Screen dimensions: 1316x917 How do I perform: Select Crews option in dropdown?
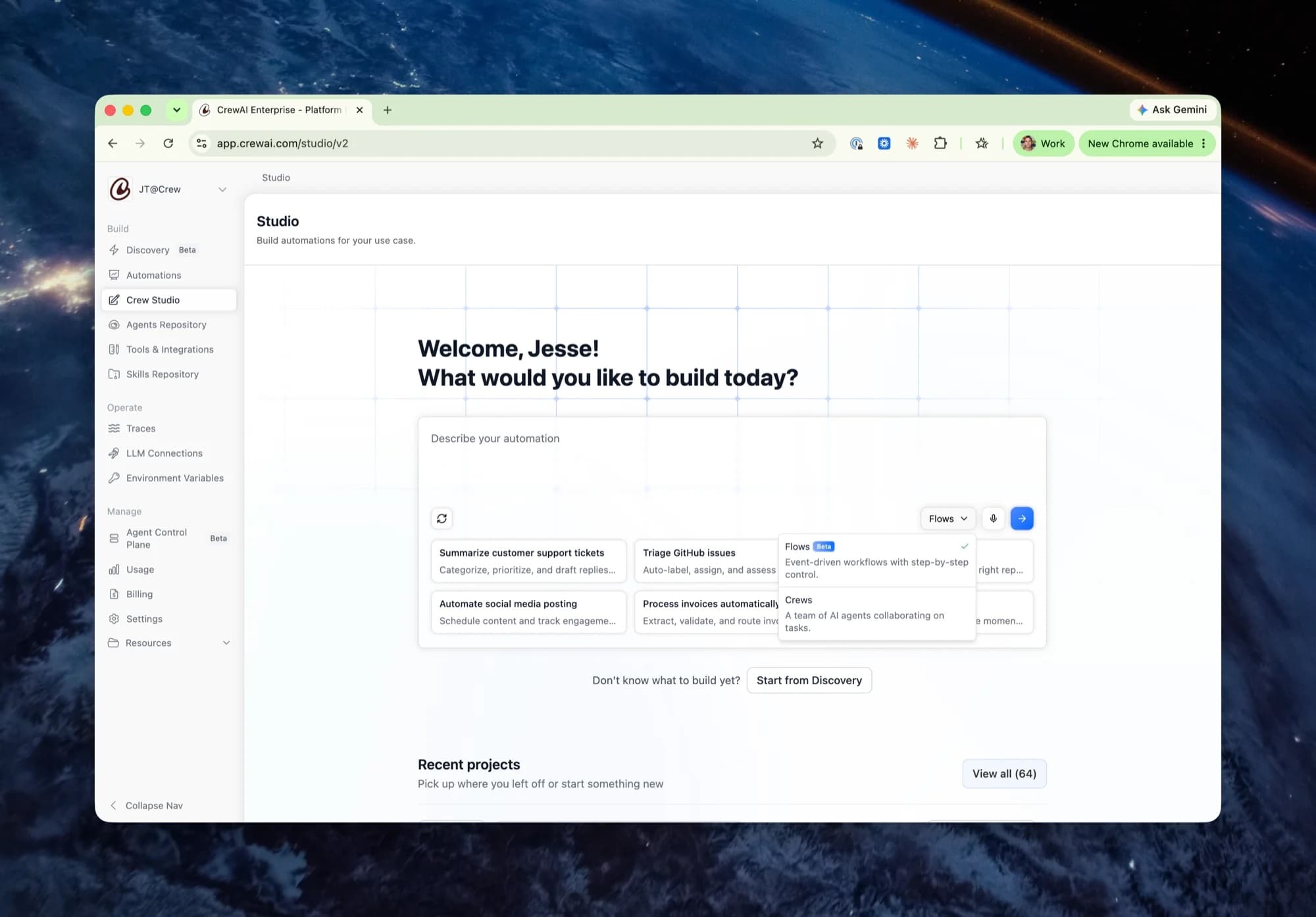point(876,614)
